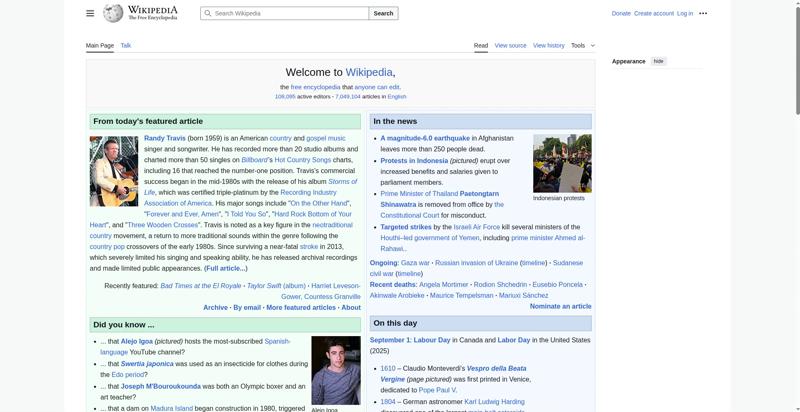The width and height of the screenshot is (800, 412).
Task: Click the September 1 date link
Action: click(x=390, y=340)
